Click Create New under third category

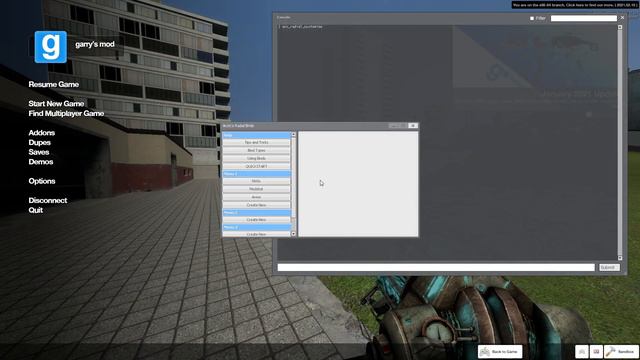[256, 220]
